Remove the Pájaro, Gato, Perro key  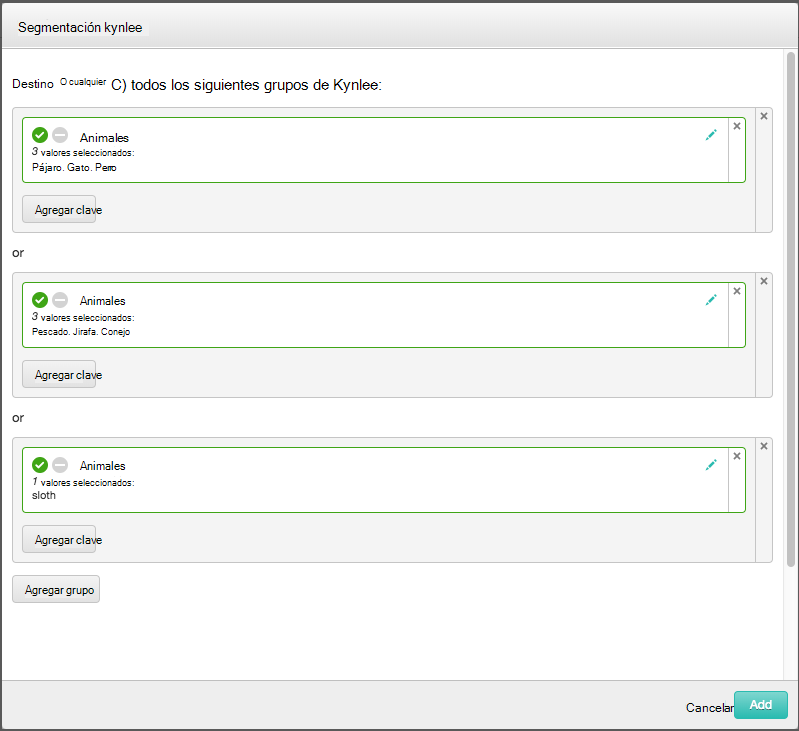pos(737,126)
